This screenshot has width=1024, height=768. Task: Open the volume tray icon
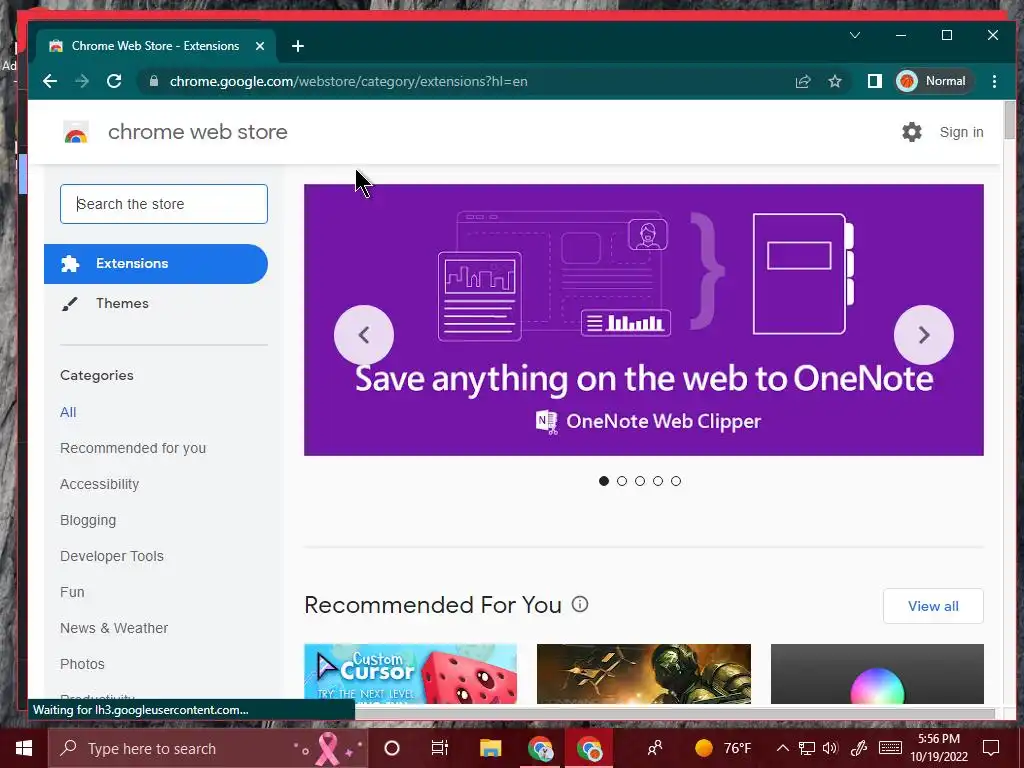(x=831, y=748)
